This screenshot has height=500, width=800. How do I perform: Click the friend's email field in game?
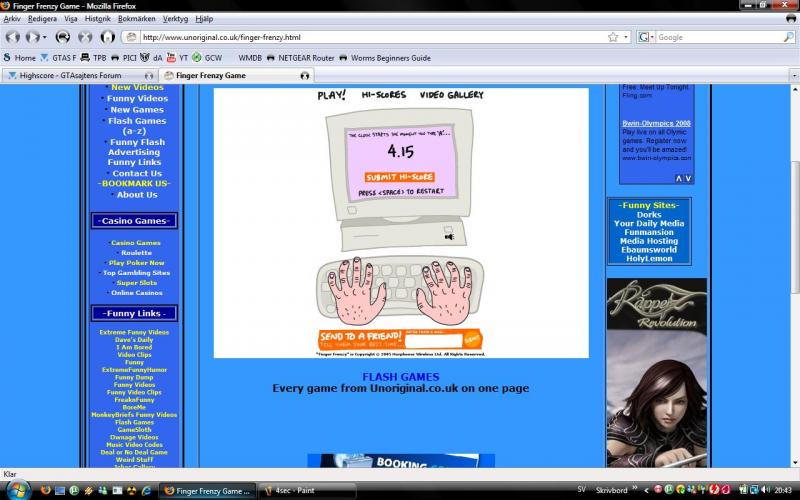coord(433,341)
